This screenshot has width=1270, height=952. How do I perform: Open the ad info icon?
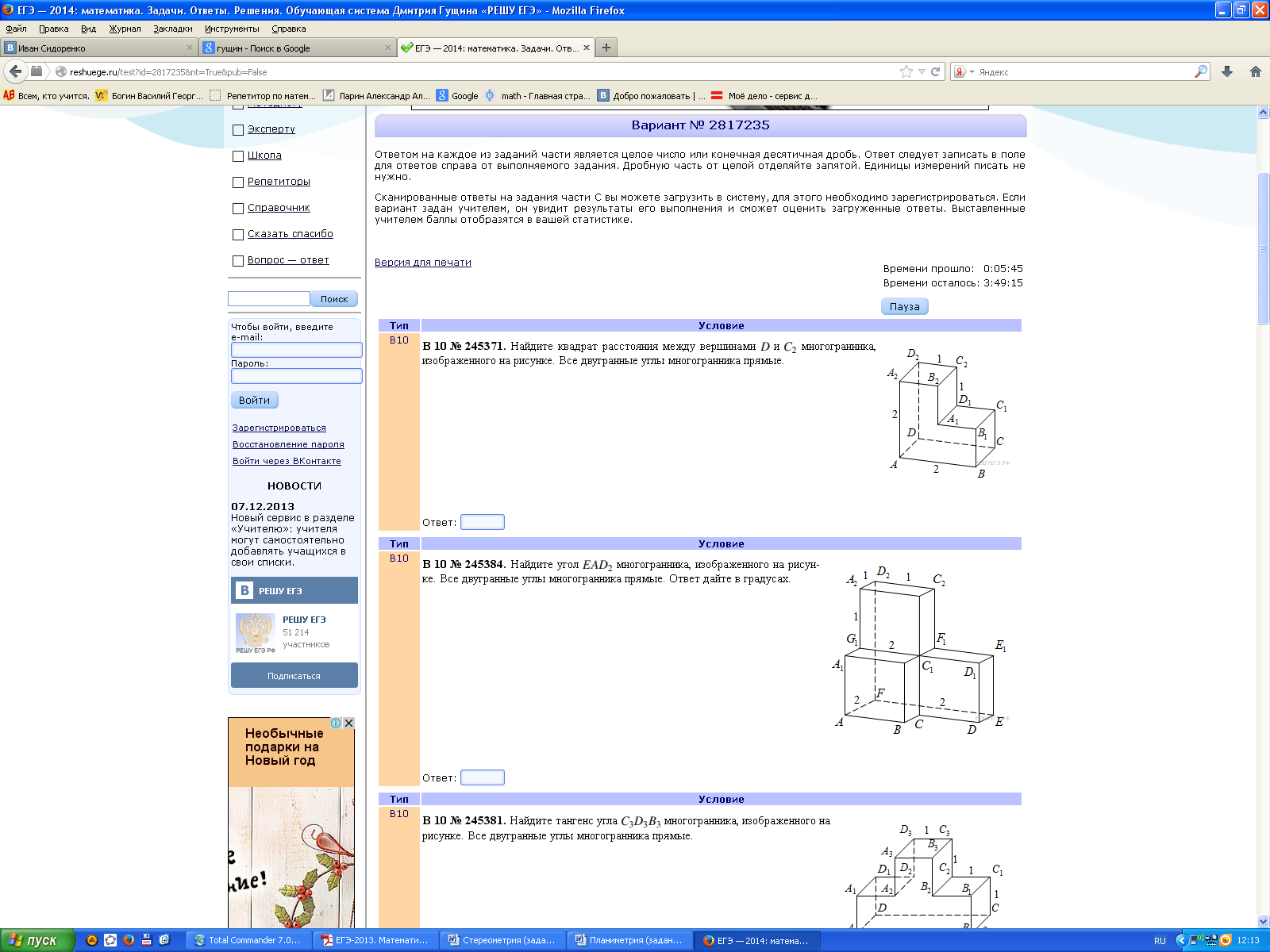coord(336,724)
